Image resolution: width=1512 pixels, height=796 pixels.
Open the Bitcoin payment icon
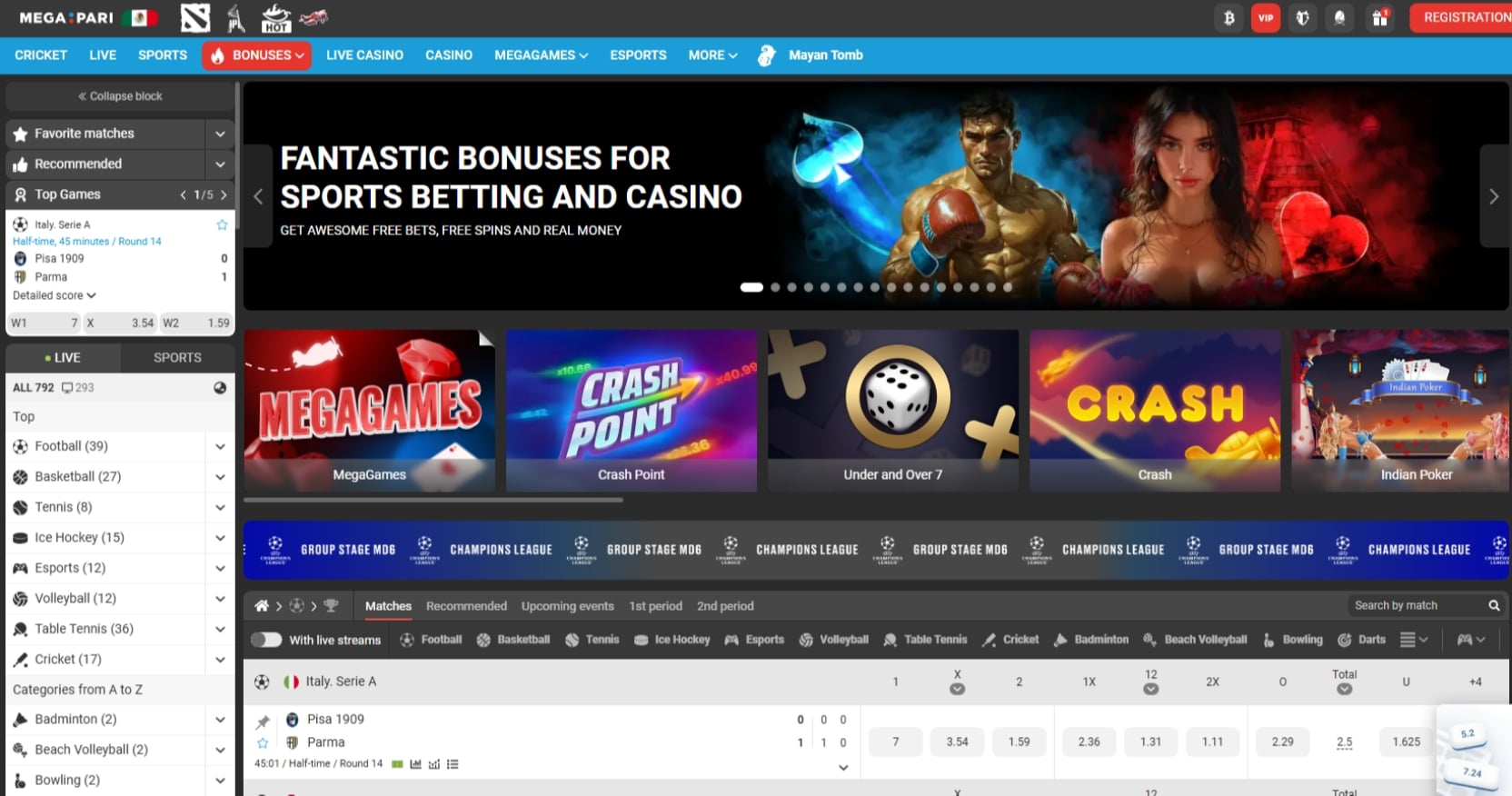click(x=1228, y=18)
